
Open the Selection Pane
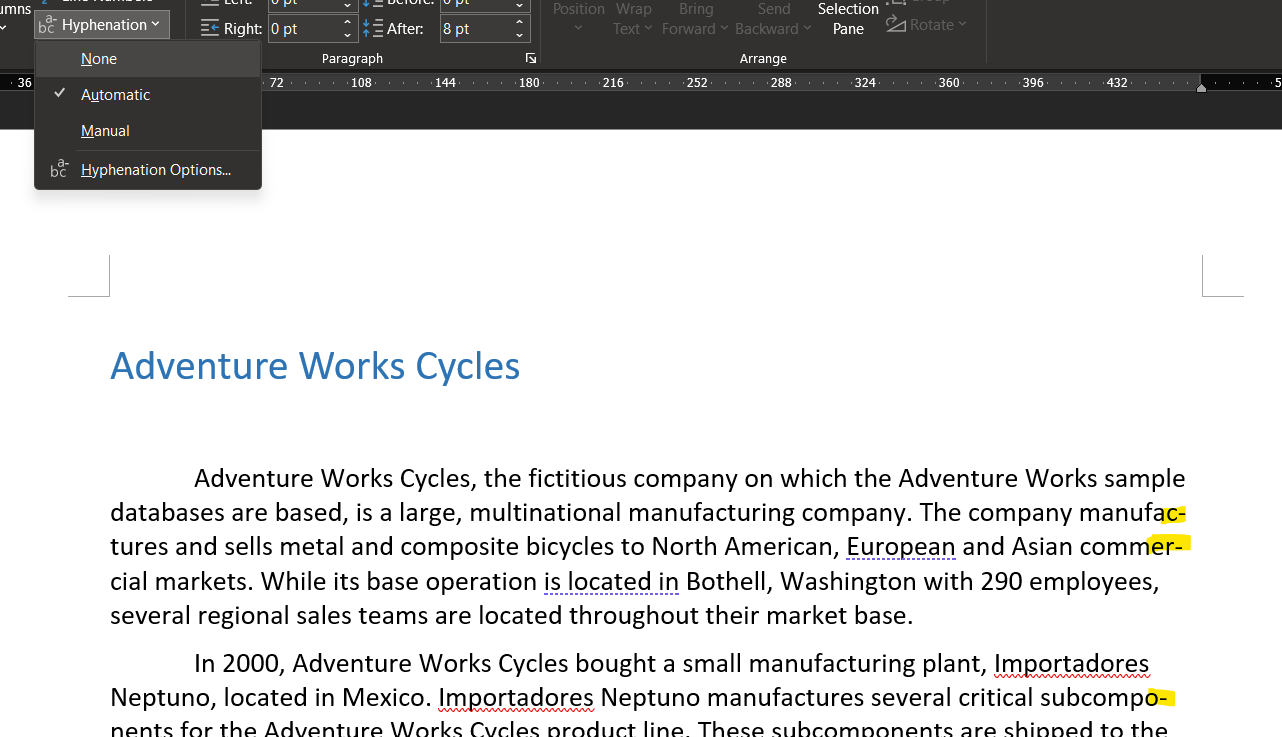coord(847,19)
